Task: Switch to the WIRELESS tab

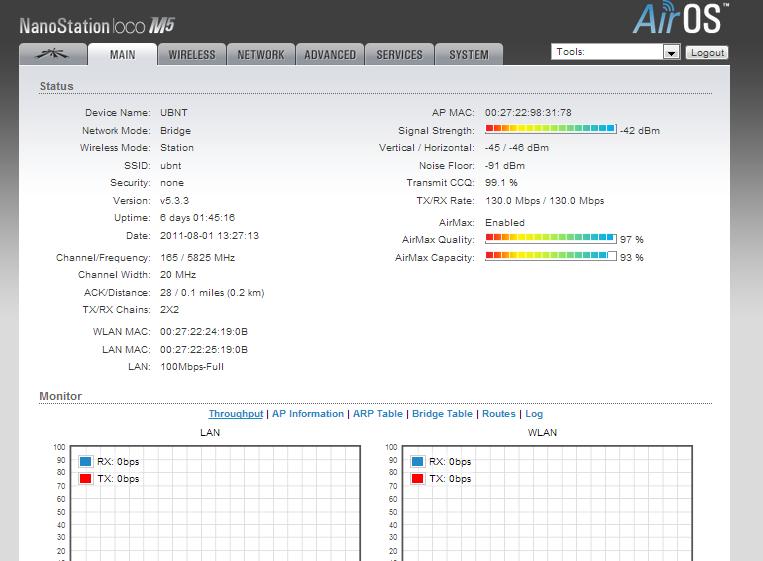Action: coord(191,55)
